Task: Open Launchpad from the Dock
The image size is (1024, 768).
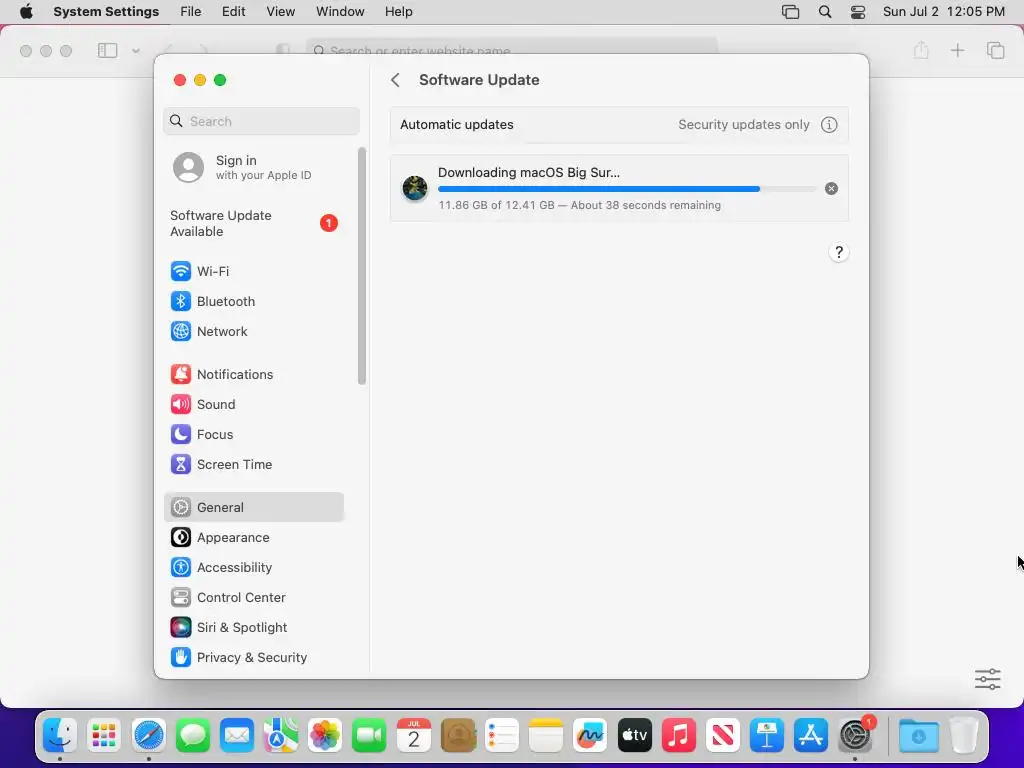Action: coord(104,735)
